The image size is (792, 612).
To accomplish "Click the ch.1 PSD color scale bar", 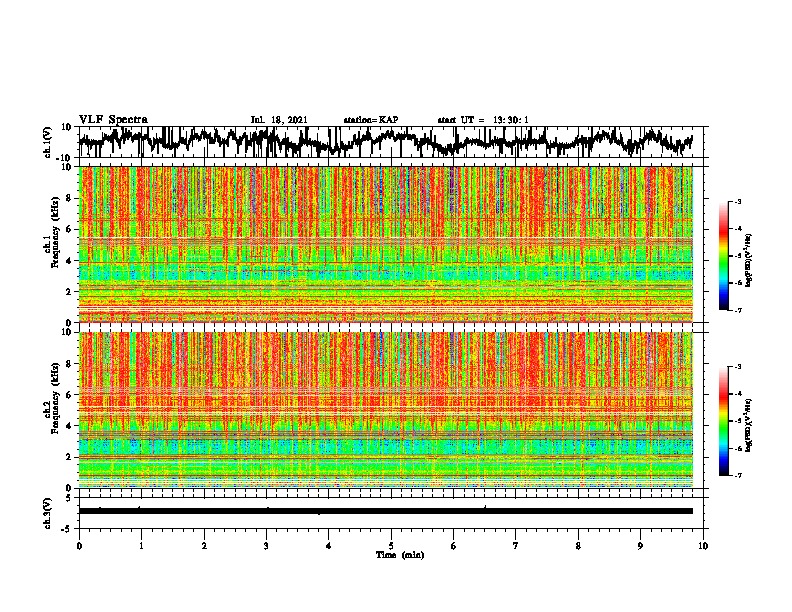I will [724, 256].
